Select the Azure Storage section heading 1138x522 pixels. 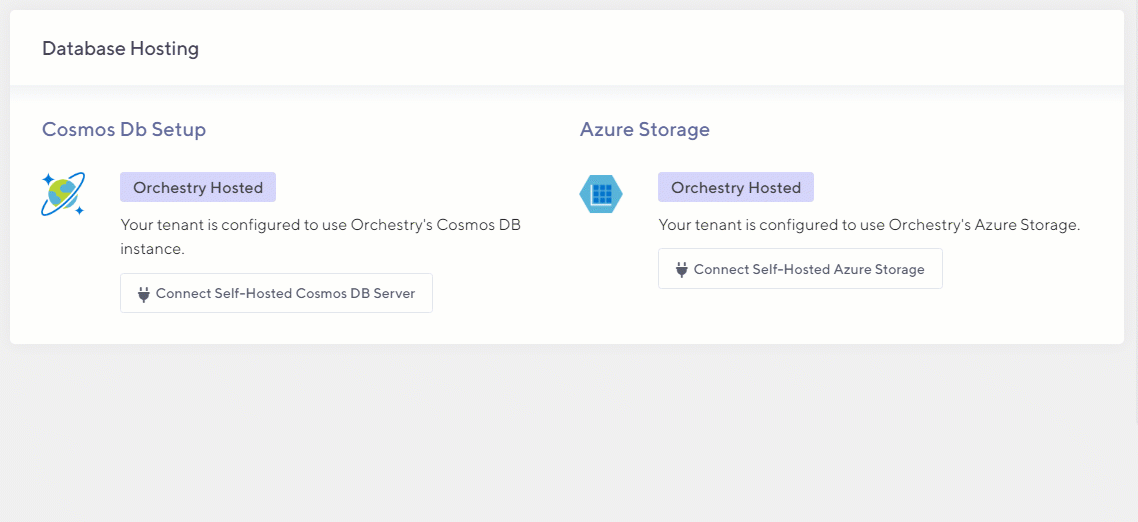pyautogui.click(x=645, y=129)
